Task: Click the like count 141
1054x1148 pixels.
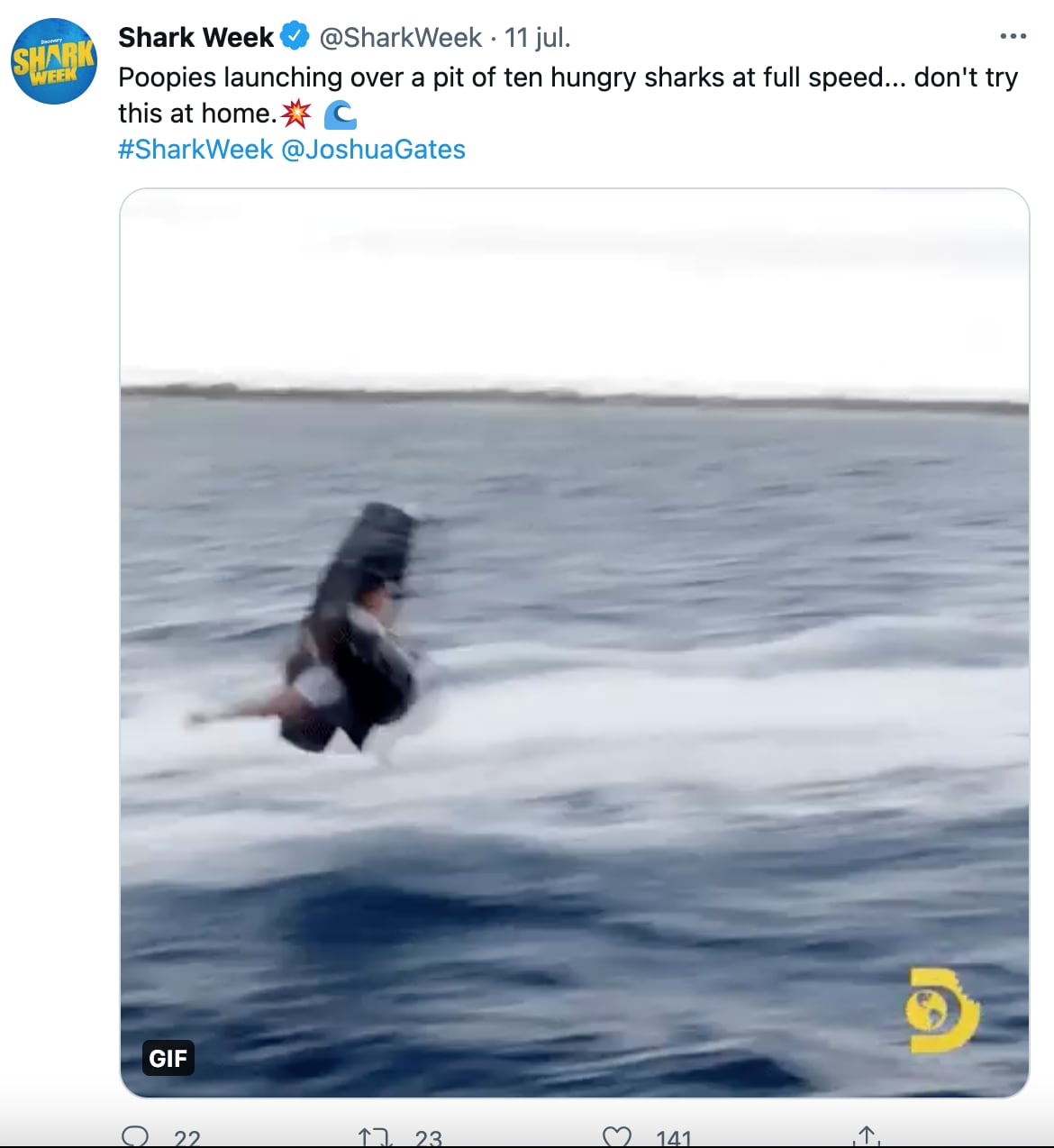Action: pyautogui.click(x=673, y=1138)
